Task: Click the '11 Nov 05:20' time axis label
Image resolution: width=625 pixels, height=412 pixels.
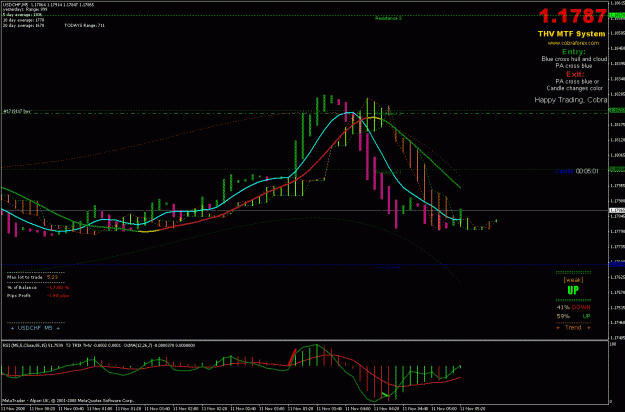Action: click(x=473, y=408)
